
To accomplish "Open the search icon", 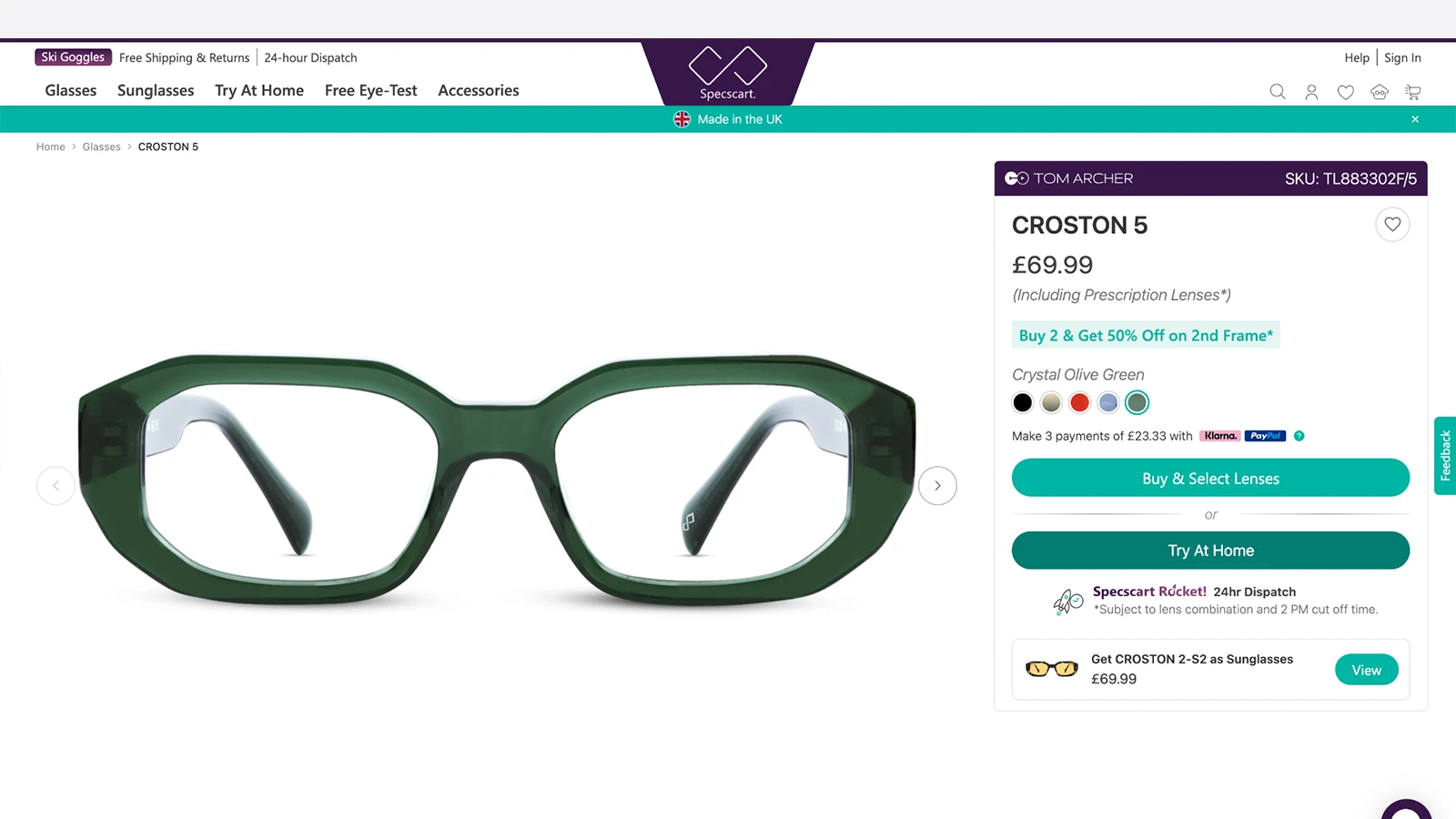I will (1277, 91).
